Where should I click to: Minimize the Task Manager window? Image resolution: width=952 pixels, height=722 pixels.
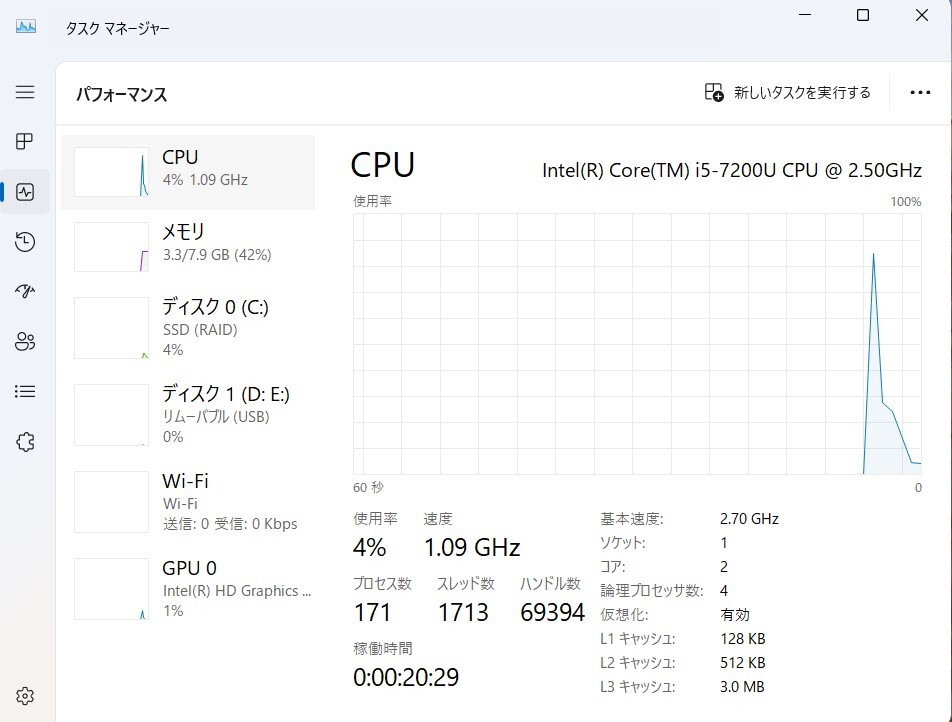[x=805, y=15]
